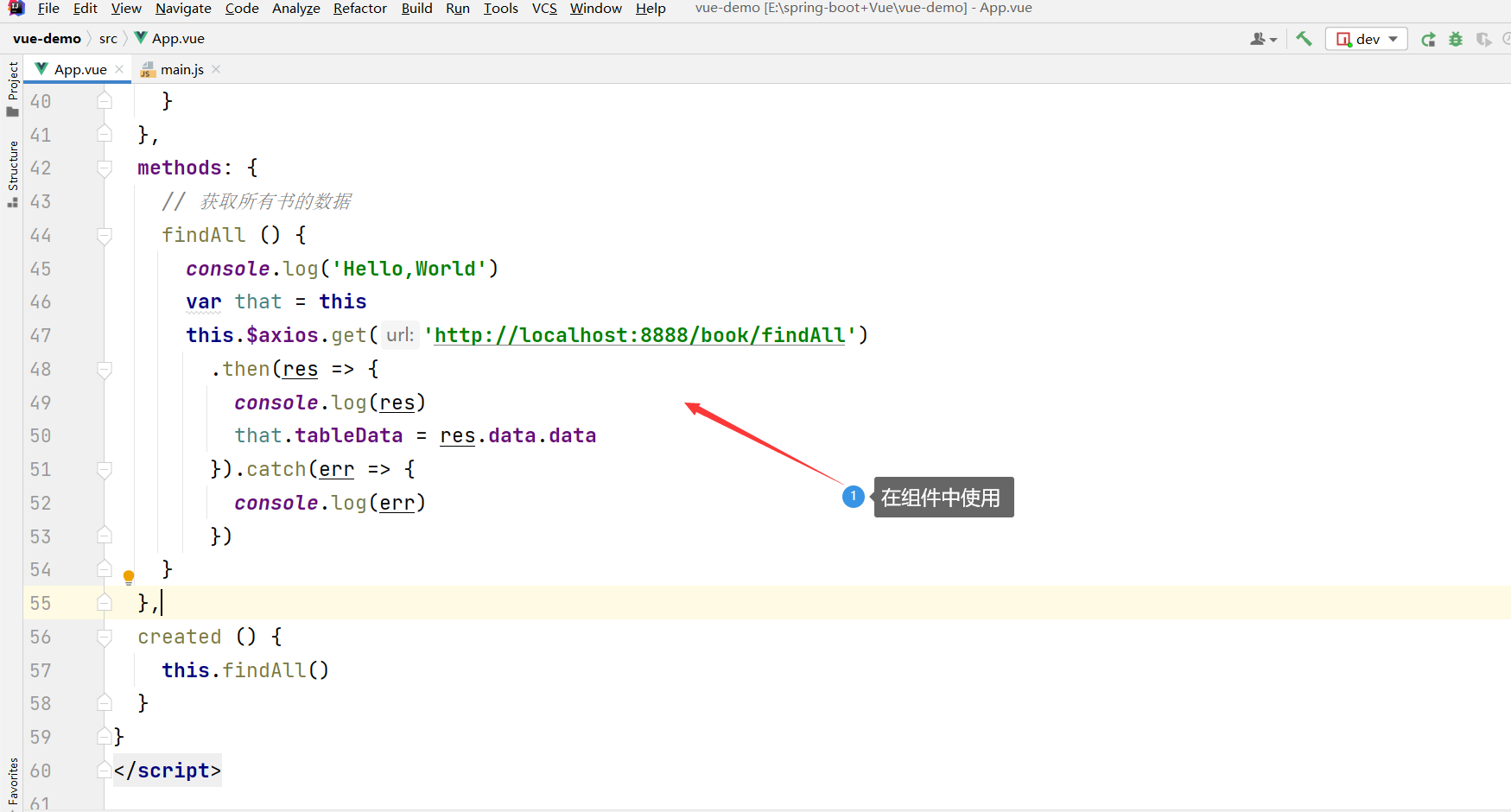Viewport: 1511px width, 812px height.
Task: Open the Run menu
Action: point(458,9)
